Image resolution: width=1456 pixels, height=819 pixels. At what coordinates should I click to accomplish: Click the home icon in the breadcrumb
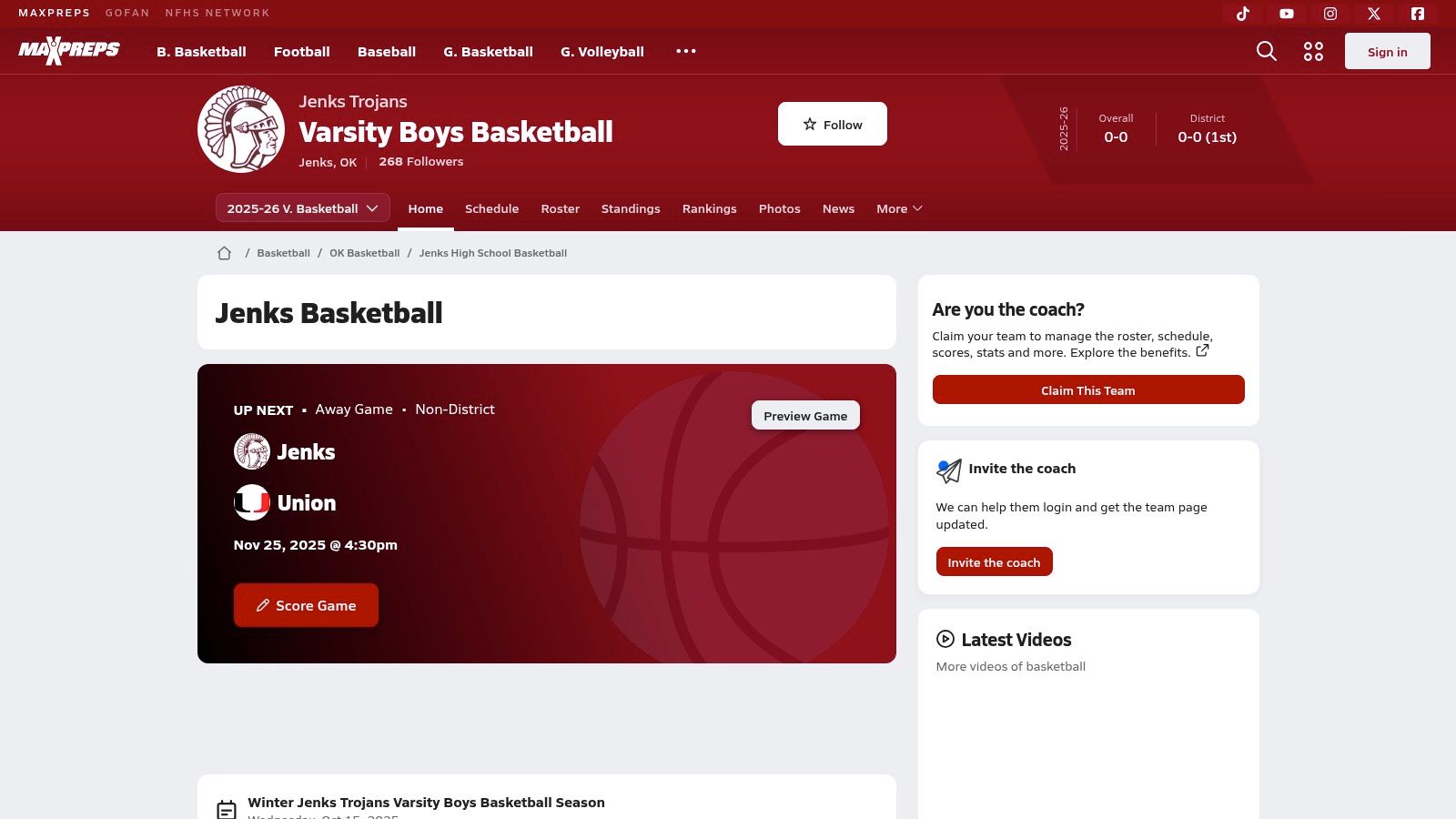click(x=224, y=252)
